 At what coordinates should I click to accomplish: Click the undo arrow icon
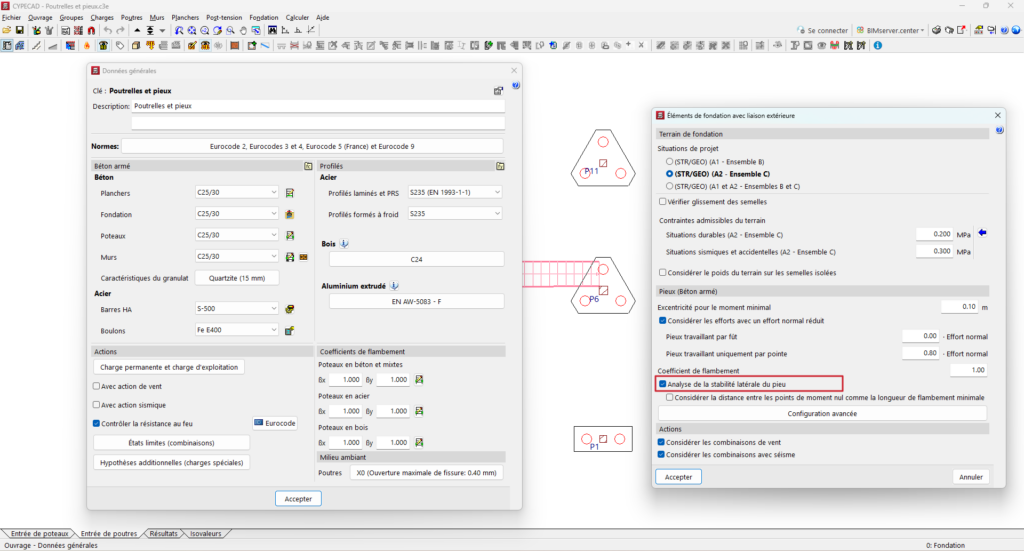pos(108,31)
